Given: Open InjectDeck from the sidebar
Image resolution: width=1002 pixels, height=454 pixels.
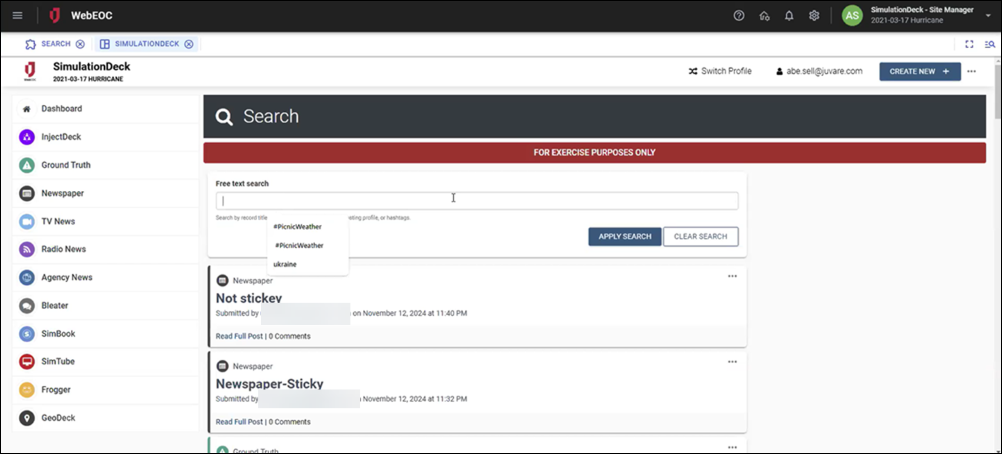Looking at the screenshot, I should (61, 137).
